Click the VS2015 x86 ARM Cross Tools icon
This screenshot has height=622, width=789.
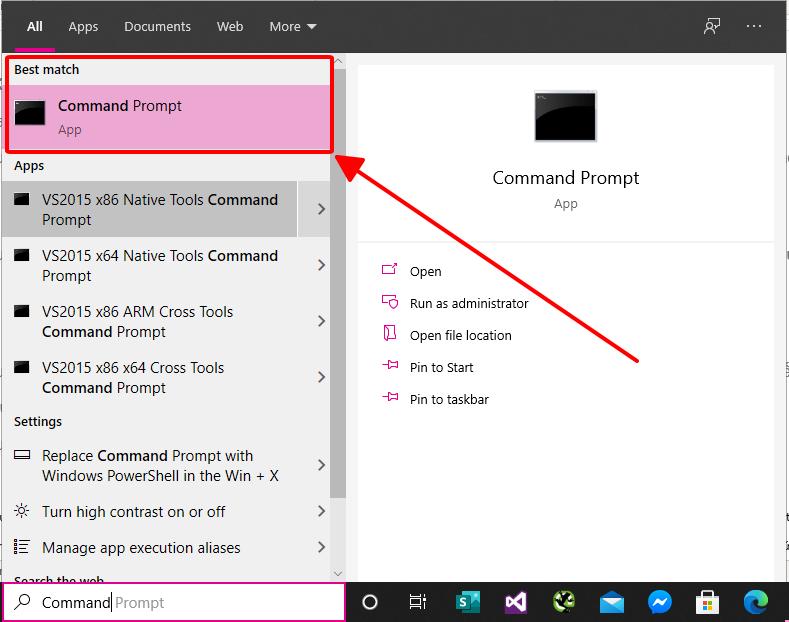22,311
